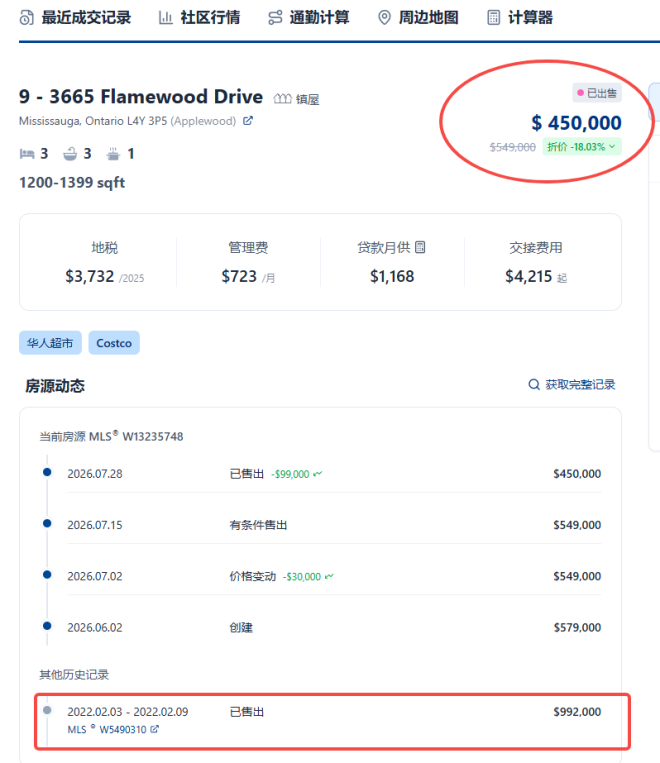Open external link icon beside Applewood address
The image size is (660, 763).
[x=248, y=121]
